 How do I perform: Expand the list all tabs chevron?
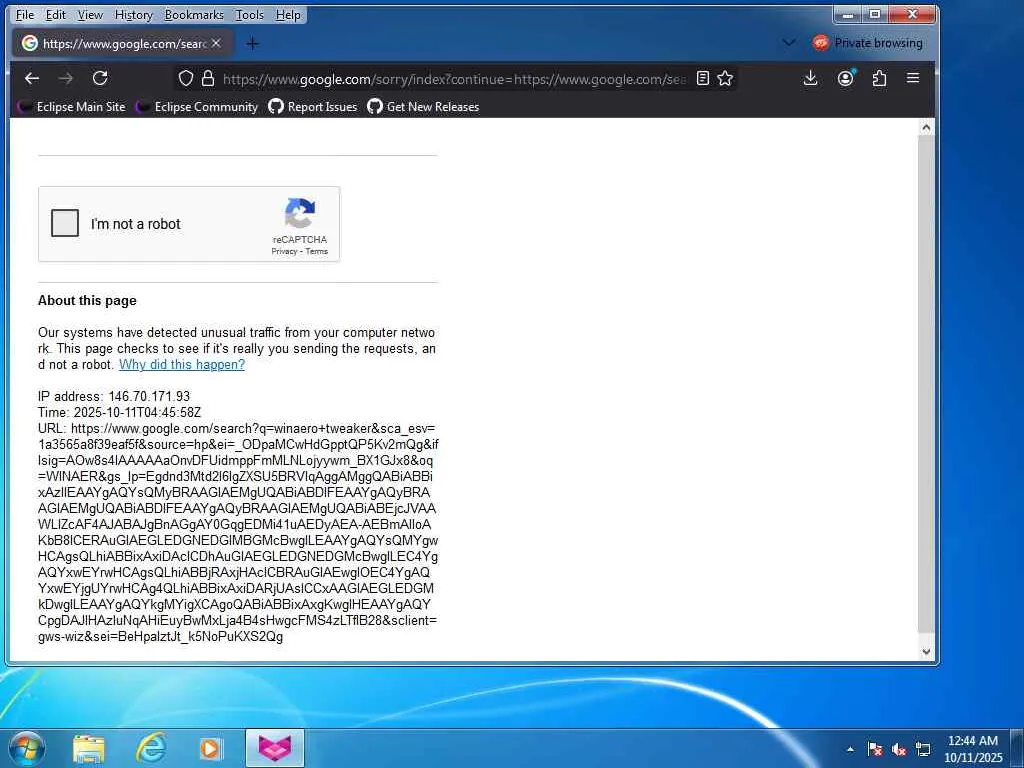coord(789,43)
